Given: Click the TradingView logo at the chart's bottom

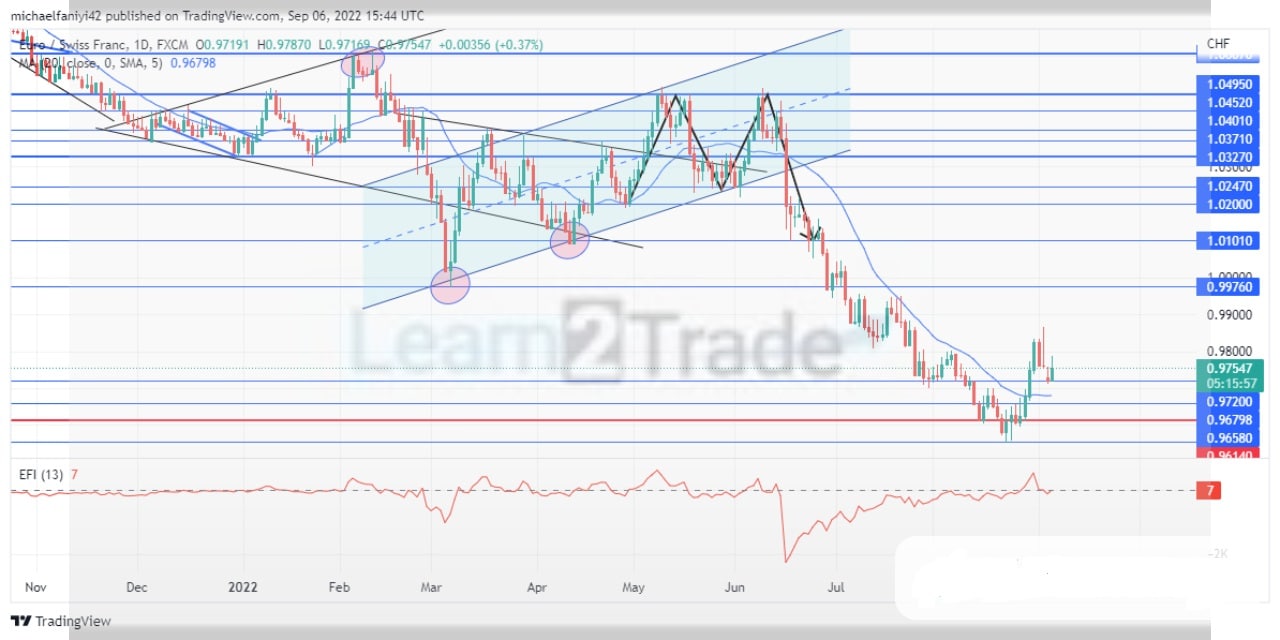Looking at the screenshot, I should pyautogui.click(x=61, y=622).
